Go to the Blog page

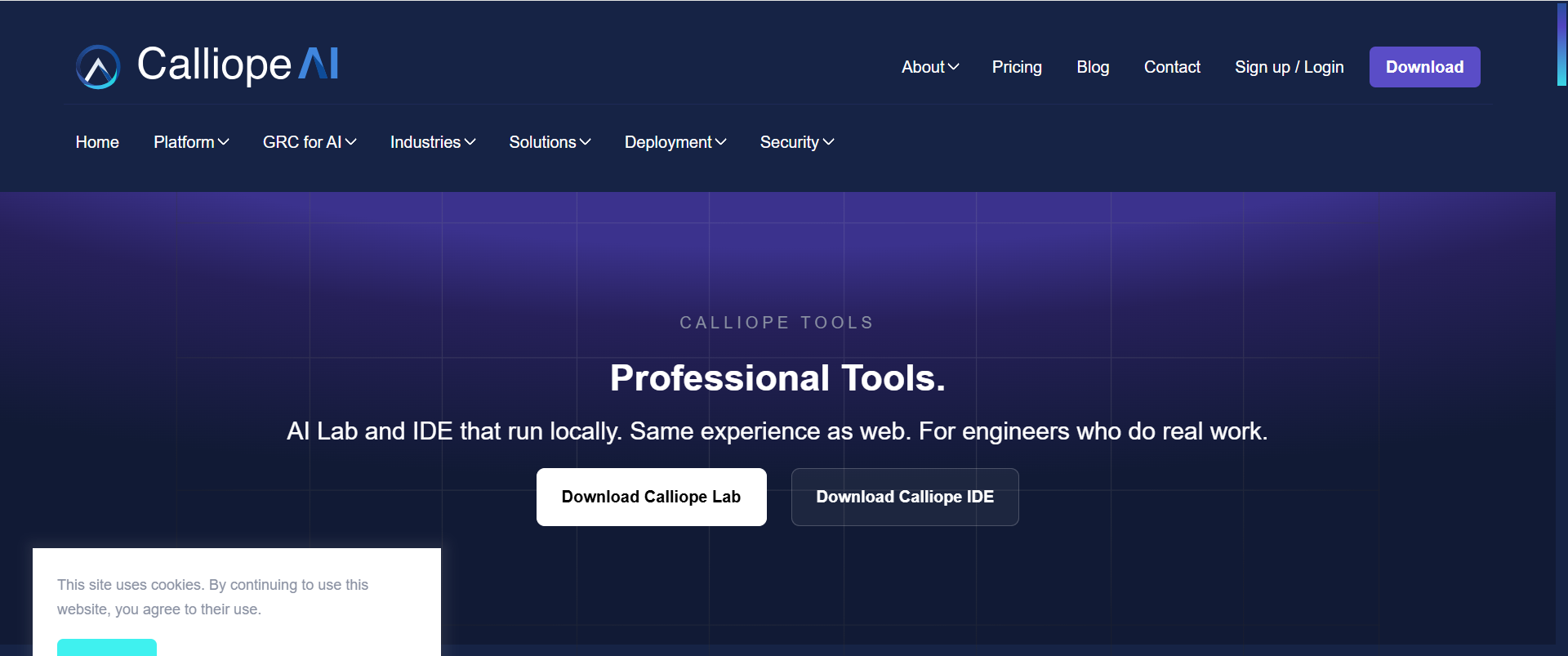click(1093, 67)
